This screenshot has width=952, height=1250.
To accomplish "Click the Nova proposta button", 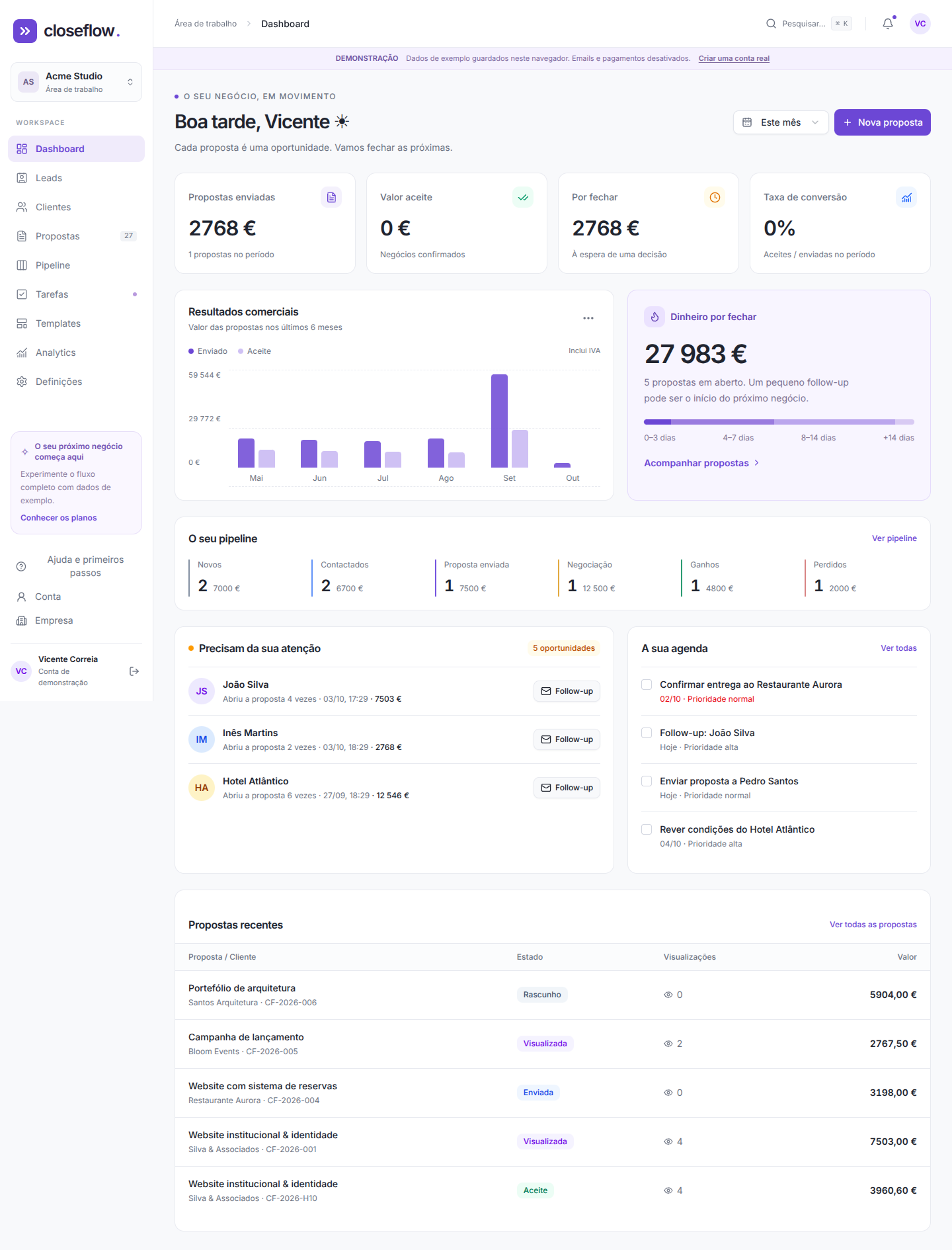I will pyautogui.click(x=882, y=122).
